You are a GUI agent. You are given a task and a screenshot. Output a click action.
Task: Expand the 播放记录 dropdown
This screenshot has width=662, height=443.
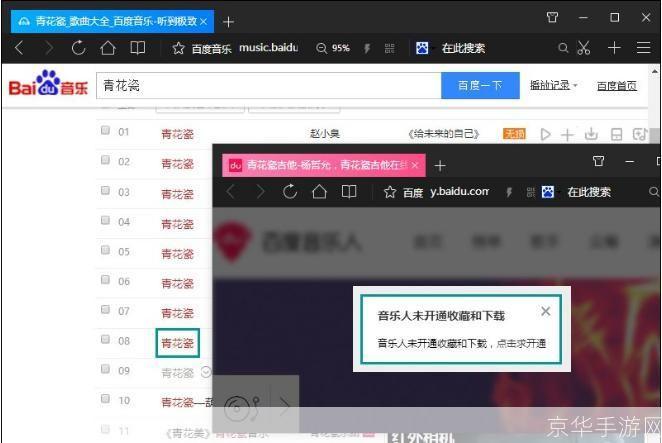(x=553, y=85)
